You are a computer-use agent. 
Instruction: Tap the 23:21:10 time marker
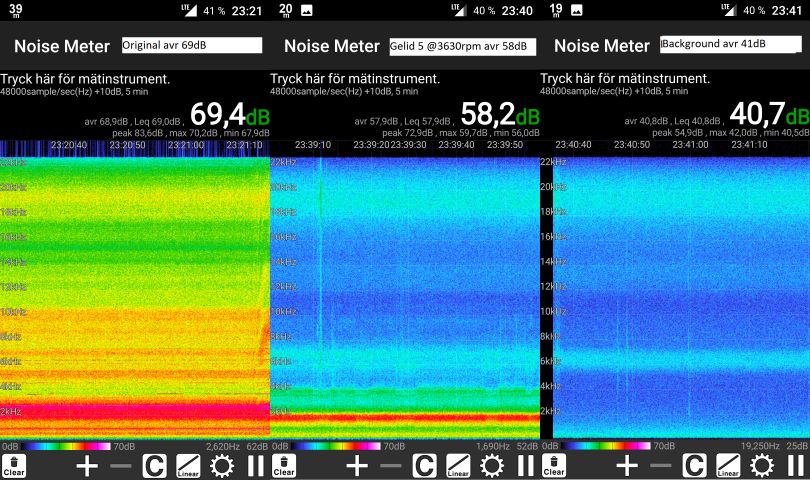[x=244, y=145]
